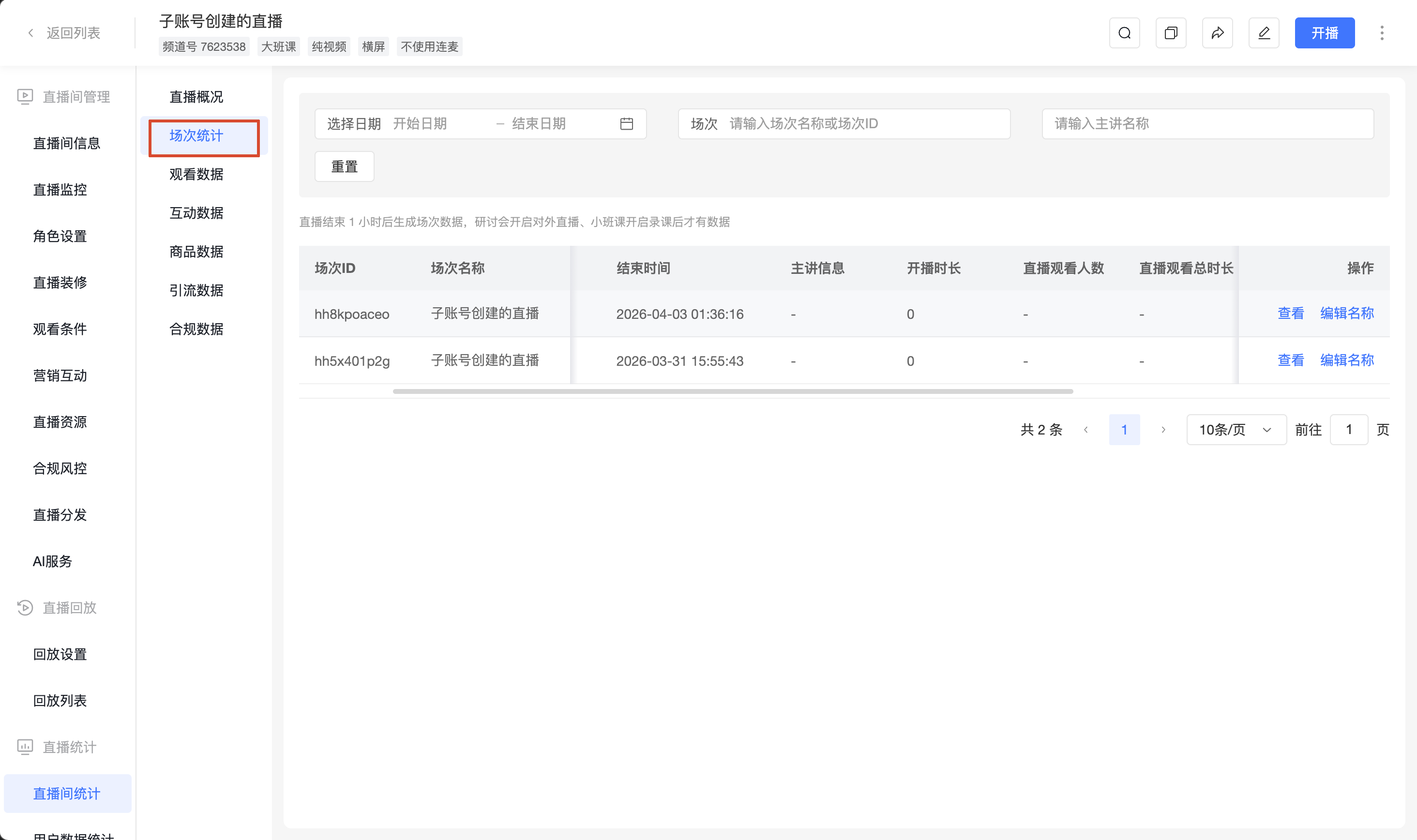The height and width of the screenshot is (840, 1417).
Task: Open 合规风控 in sidebar
Action: (60, 468)
